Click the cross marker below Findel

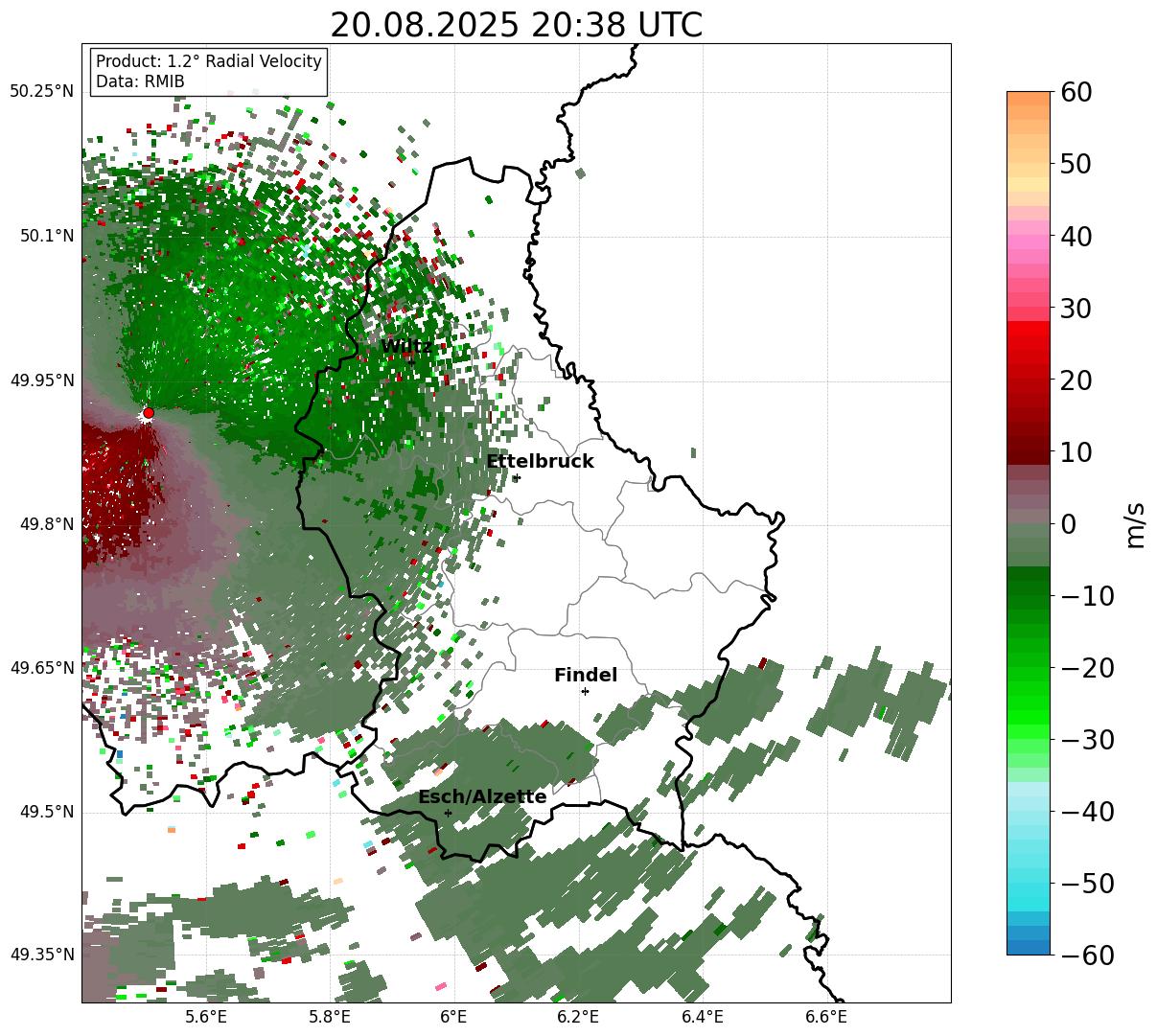pos(585,691)
